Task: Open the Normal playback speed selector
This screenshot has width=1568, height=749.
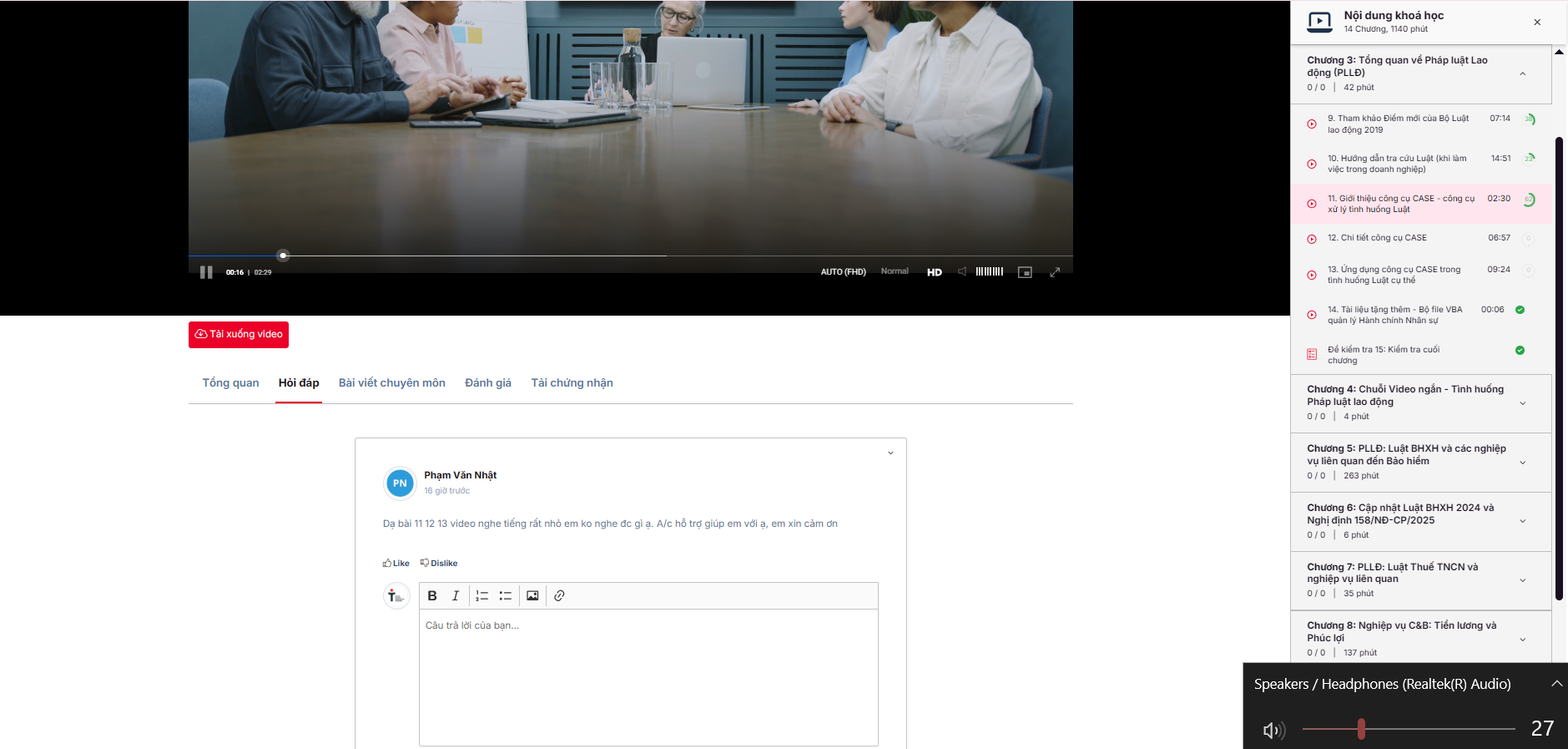Action: pyautogui.click(x=895, y=271)
